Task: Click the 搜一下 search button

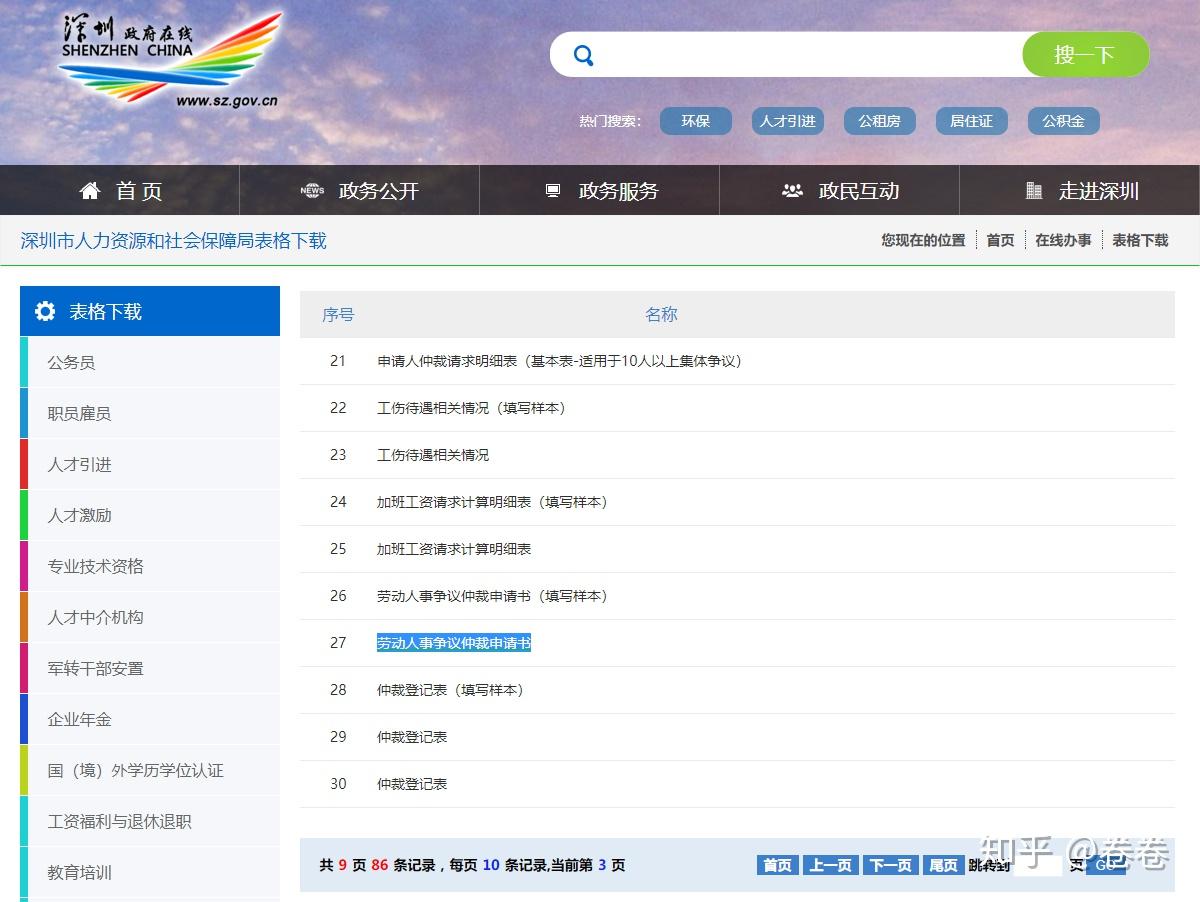Action: click(x=1085, y=54)
